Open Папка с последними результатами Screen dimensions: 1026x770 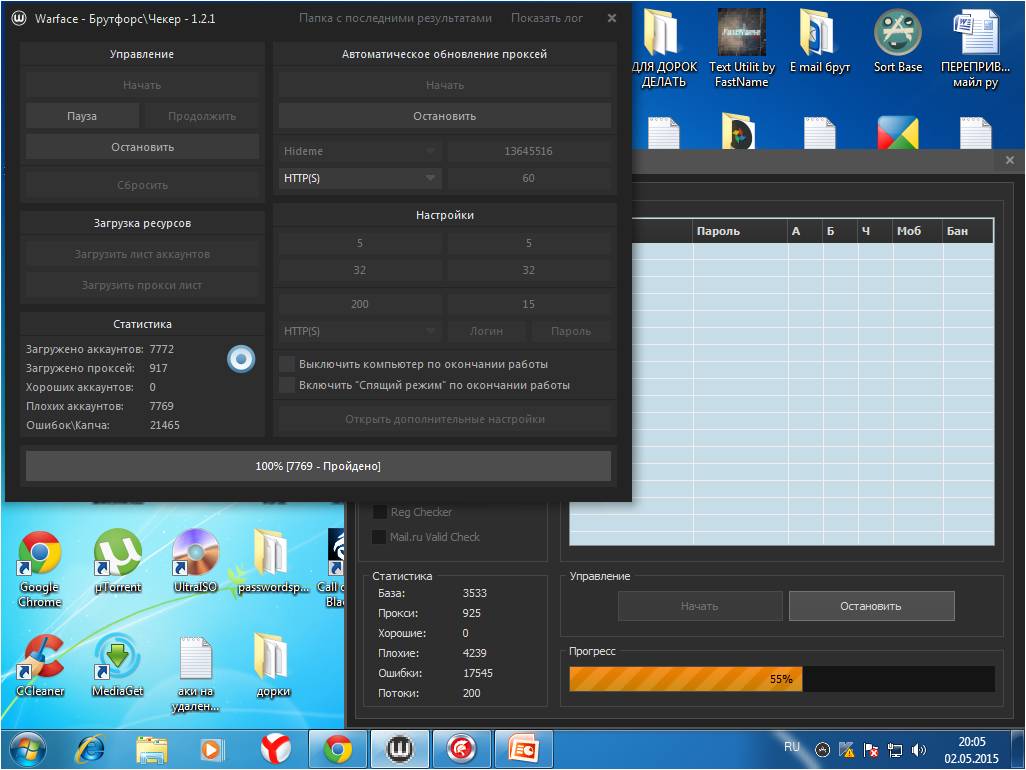pyautogui.click(x=395, y=18)
